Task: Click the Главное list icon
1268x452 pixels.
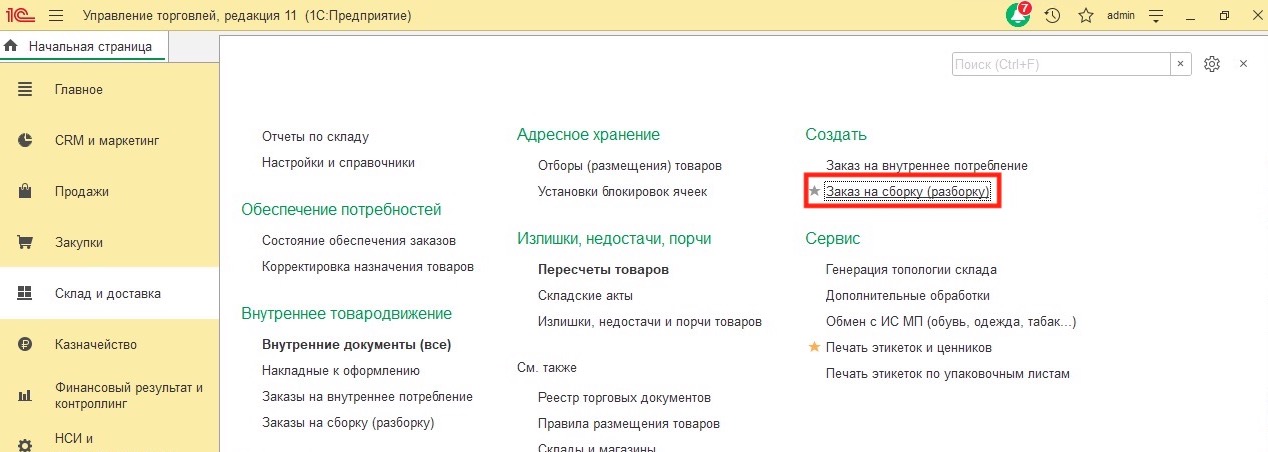Action: coord(26,90)
